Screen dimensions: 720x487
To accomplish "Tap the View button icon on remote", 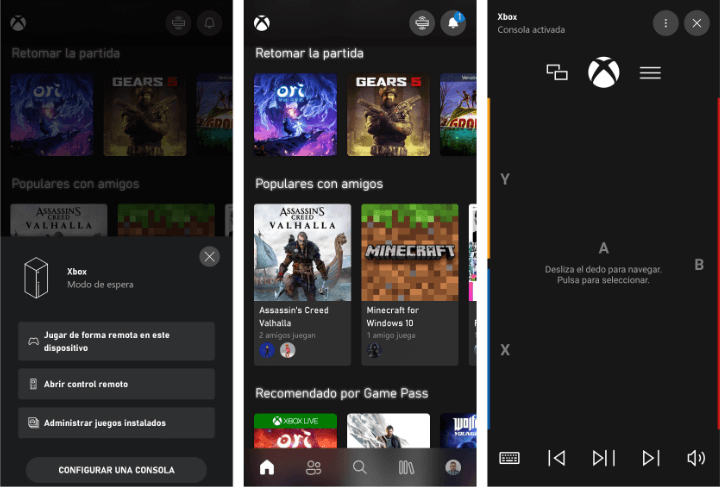I will click(x=557, y=72).
